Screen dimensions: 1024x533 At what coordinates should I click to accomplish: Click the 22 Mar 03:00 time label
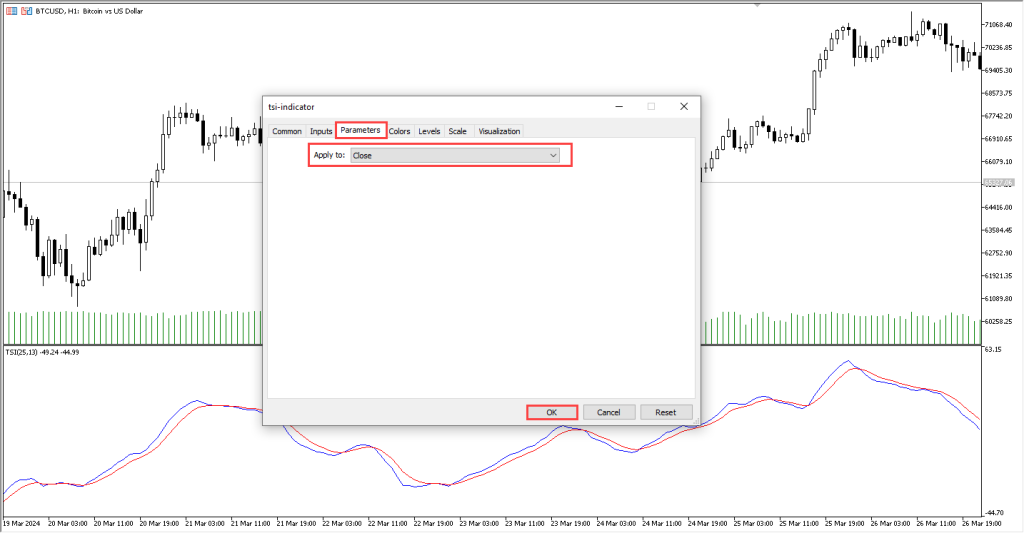click(342, 524)
